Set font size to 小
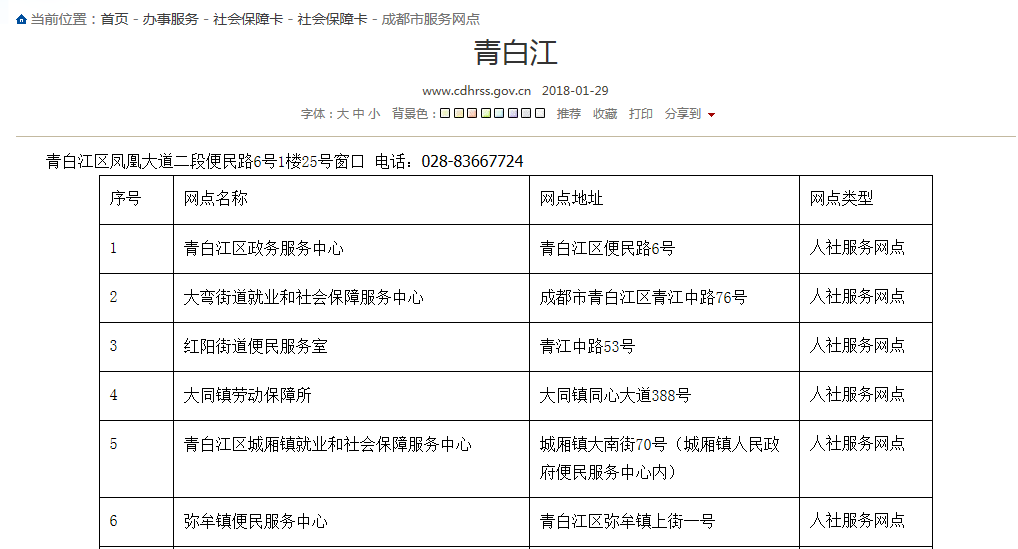The image size is (1018, 549). click(x=374, y=114)
